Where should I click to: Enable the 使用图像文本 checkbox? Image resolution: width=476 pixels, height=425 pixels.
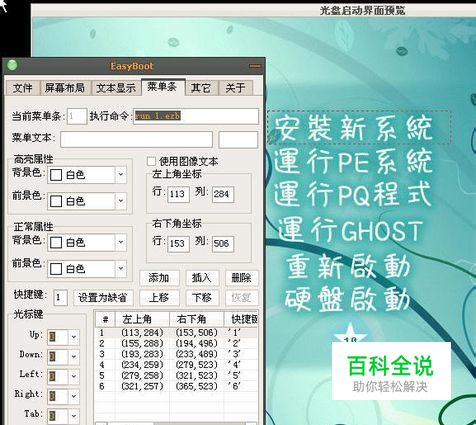151,161
